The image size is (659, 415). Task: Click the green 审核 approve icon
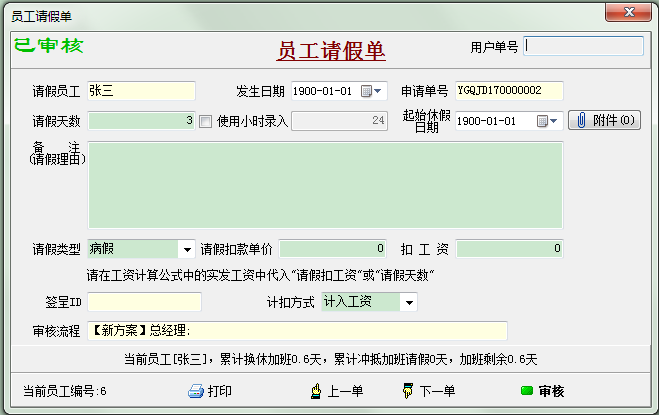526,391
